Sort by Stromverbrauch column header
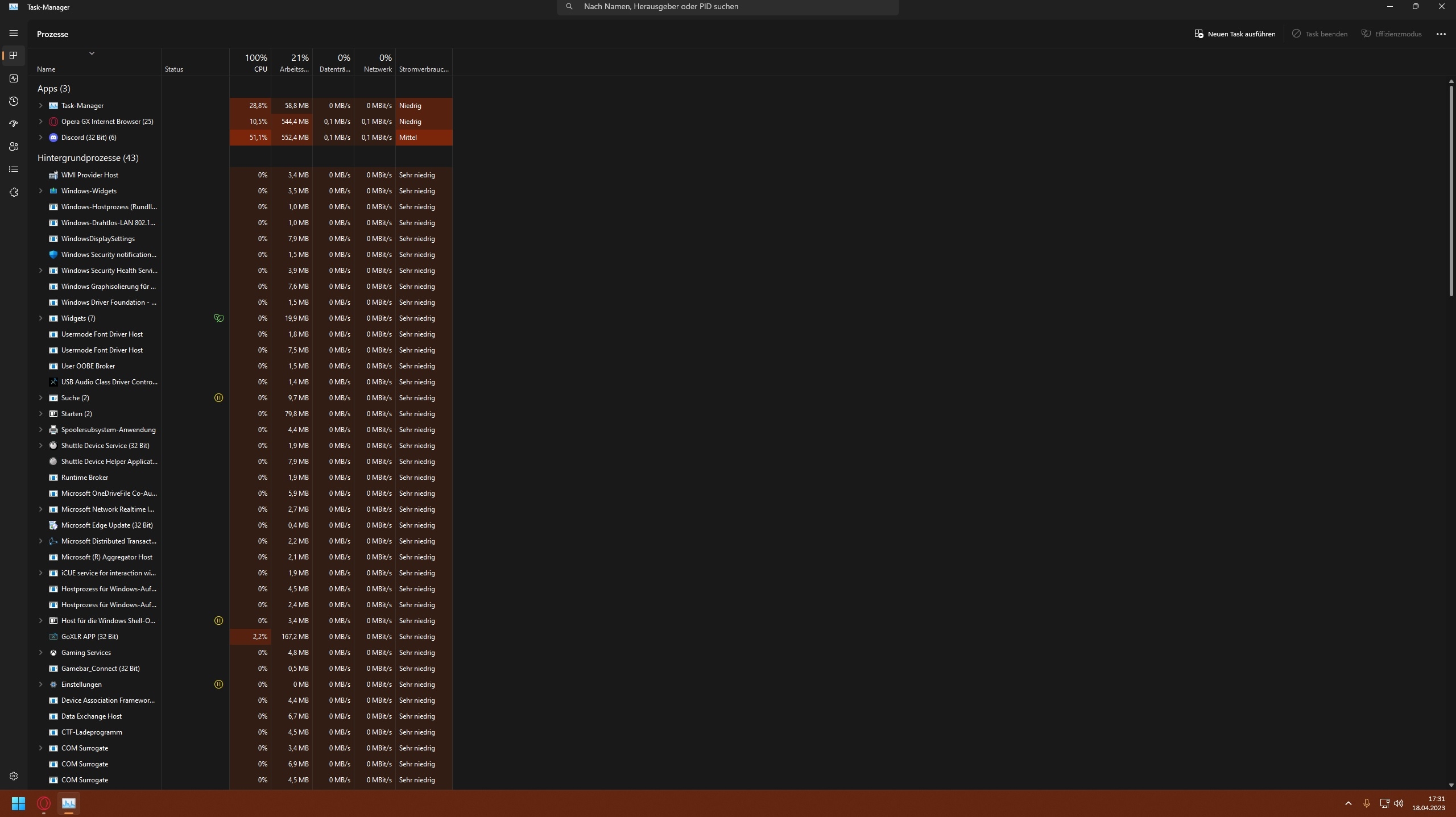The width and height of the screenshot is (1456, 817). pyautogui.click(x=424, y=69)
